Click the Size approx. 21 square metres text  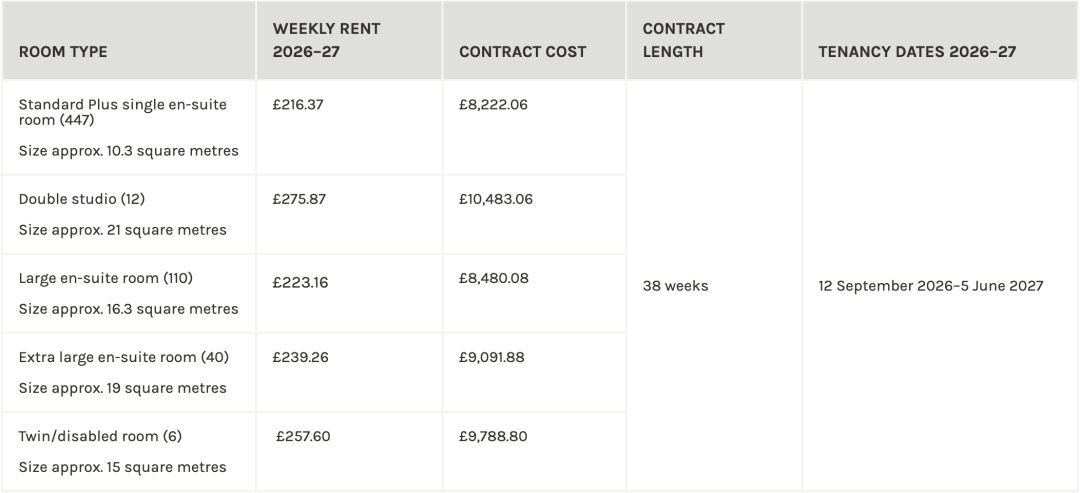point(122,230)
